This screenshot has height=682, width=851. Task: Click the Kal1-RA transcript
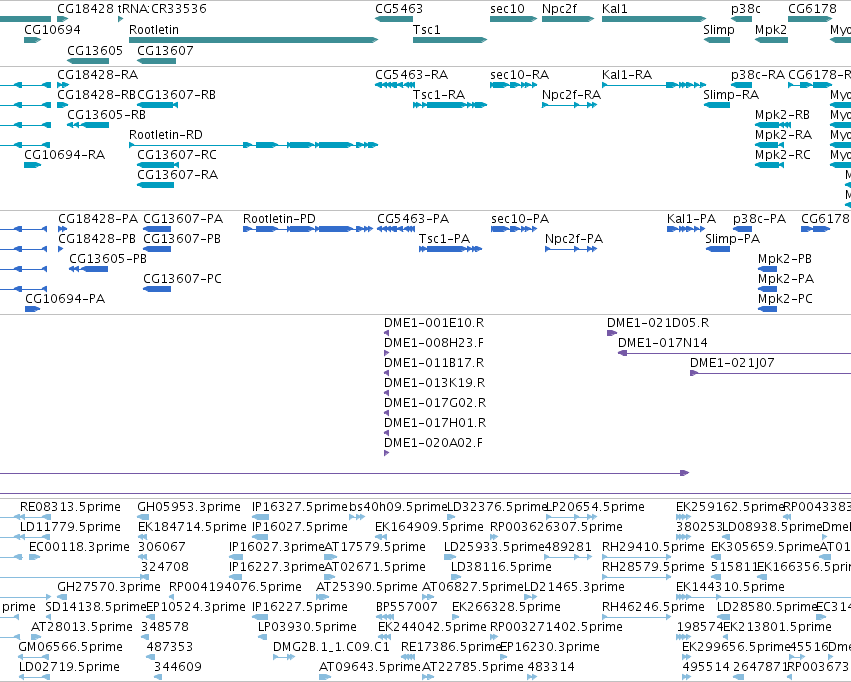pyautogui.click(x=654, y=85)
